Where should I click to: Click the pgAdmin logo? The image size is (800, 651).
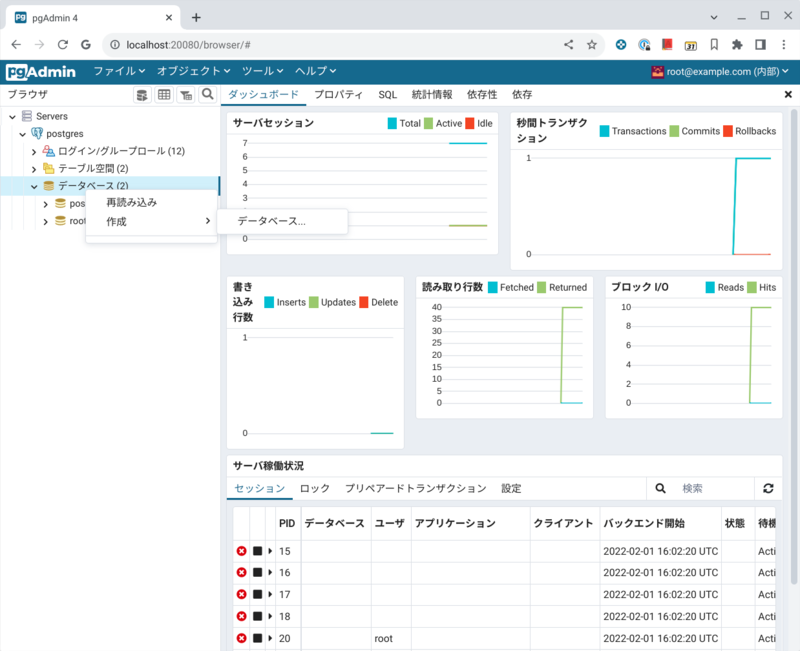41,71
